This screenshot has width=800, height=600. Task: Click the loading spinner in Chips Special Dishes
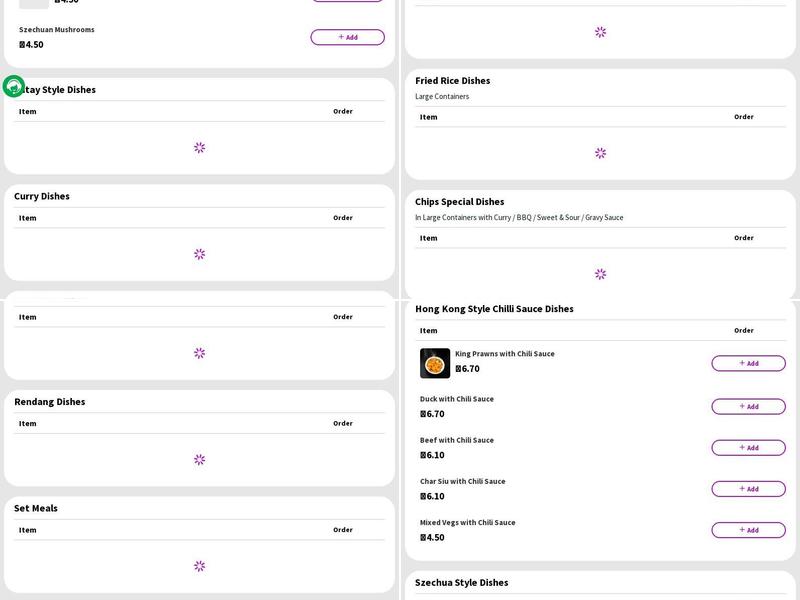[600, 274]
